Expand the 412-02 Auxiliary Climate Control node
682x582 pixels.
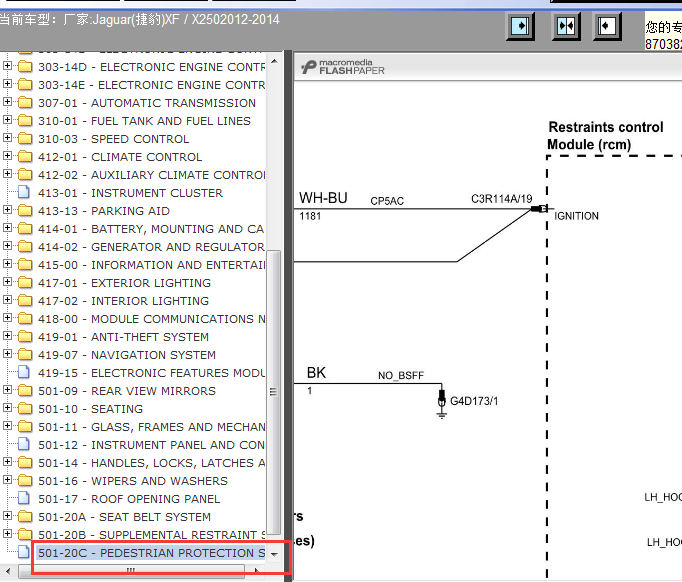click(7, 174)
